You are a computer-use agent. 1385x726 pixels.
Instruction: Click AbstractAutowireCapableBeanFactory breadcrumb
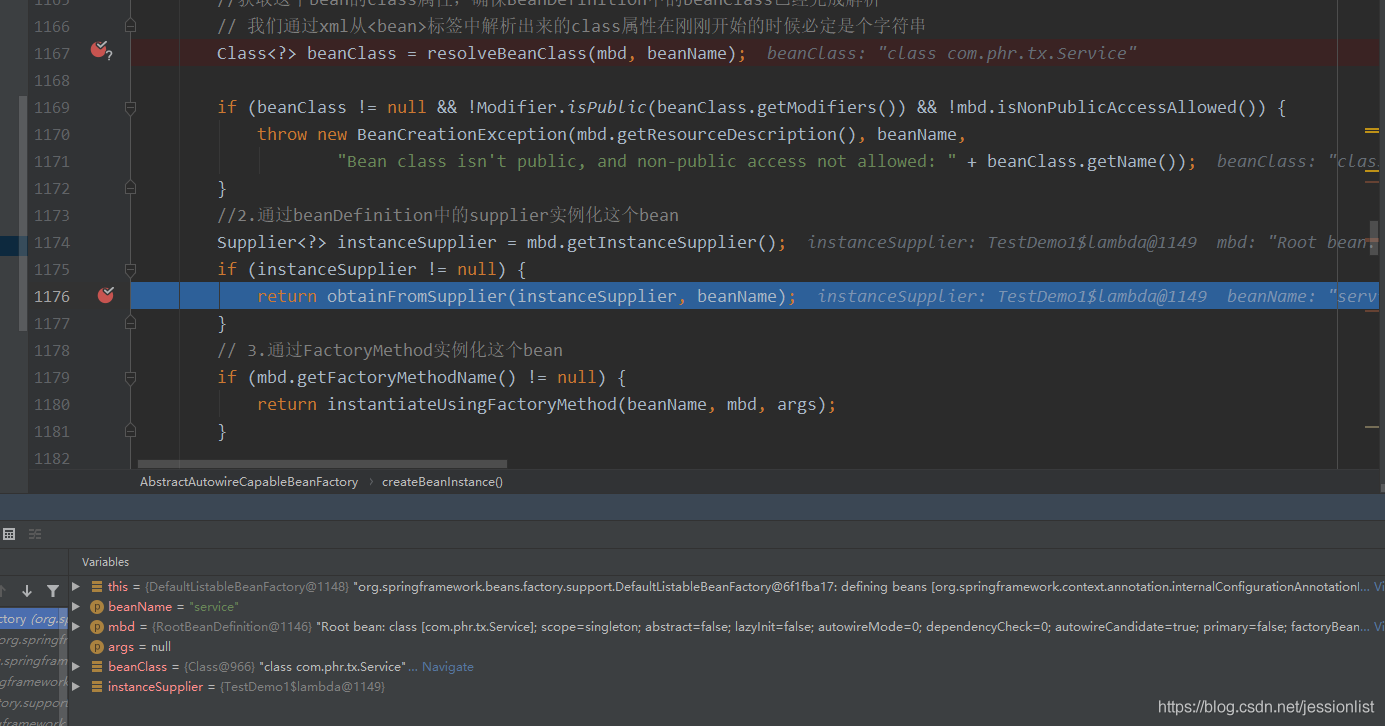[x=249, y=482]
